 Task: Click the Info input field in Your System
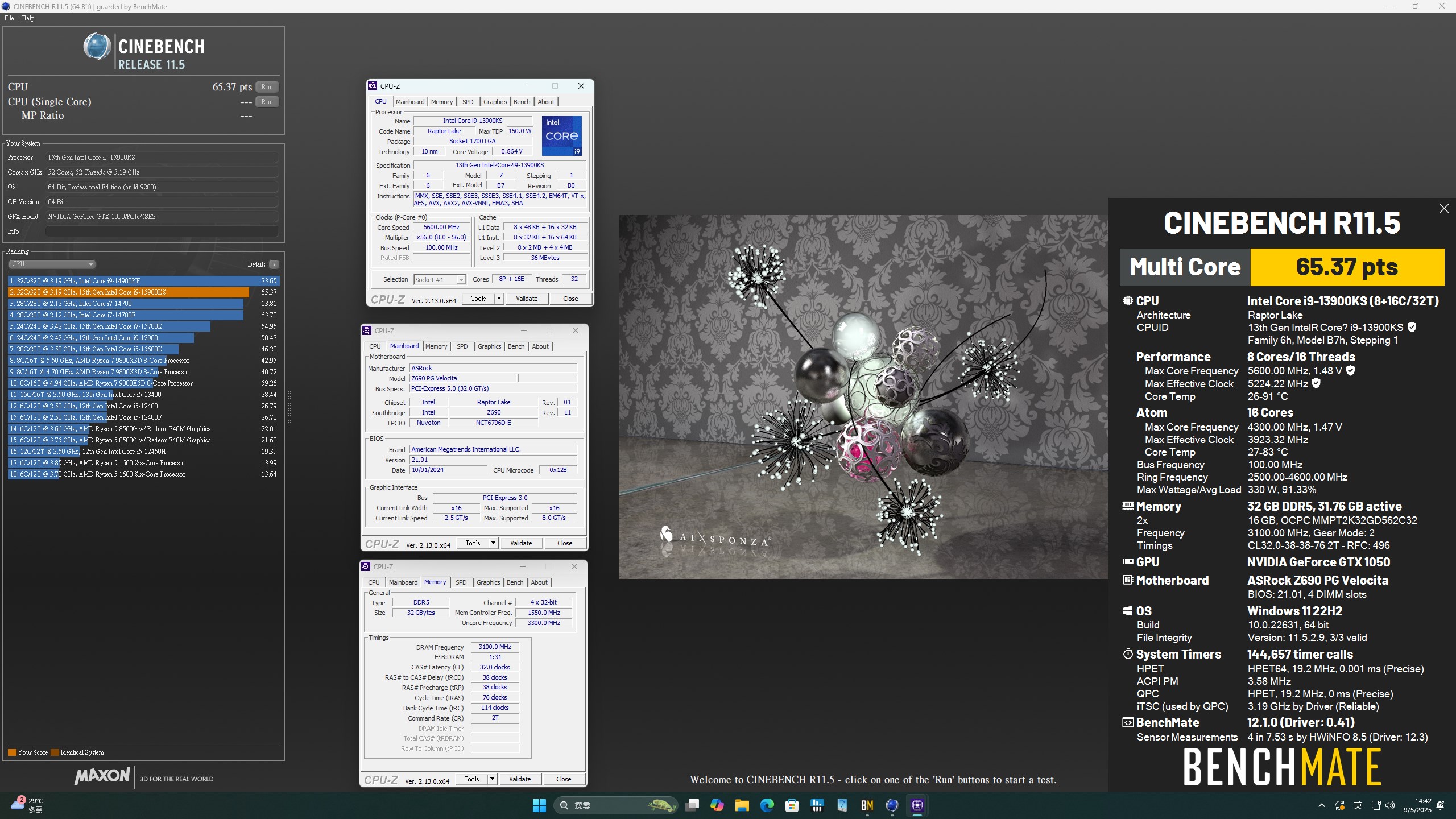pyautogui.click(x=162, y=231)
